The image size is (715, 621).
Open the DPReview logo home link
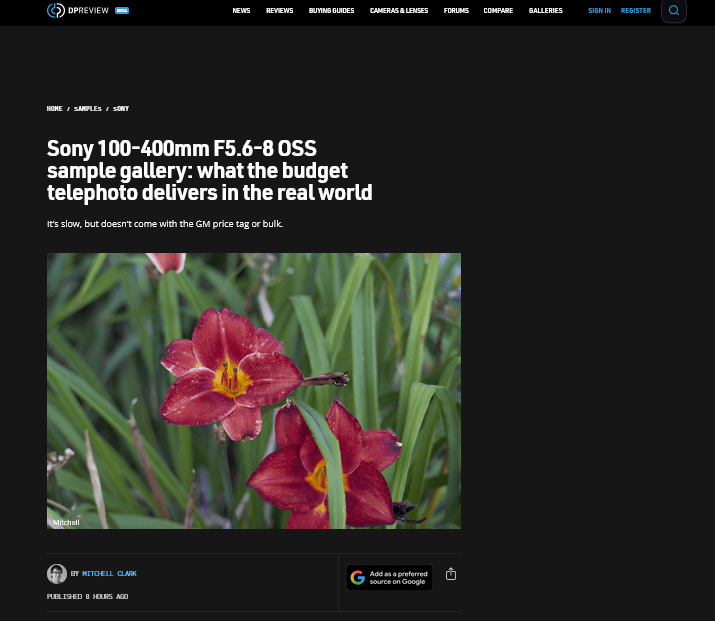[x=78, y=10]
